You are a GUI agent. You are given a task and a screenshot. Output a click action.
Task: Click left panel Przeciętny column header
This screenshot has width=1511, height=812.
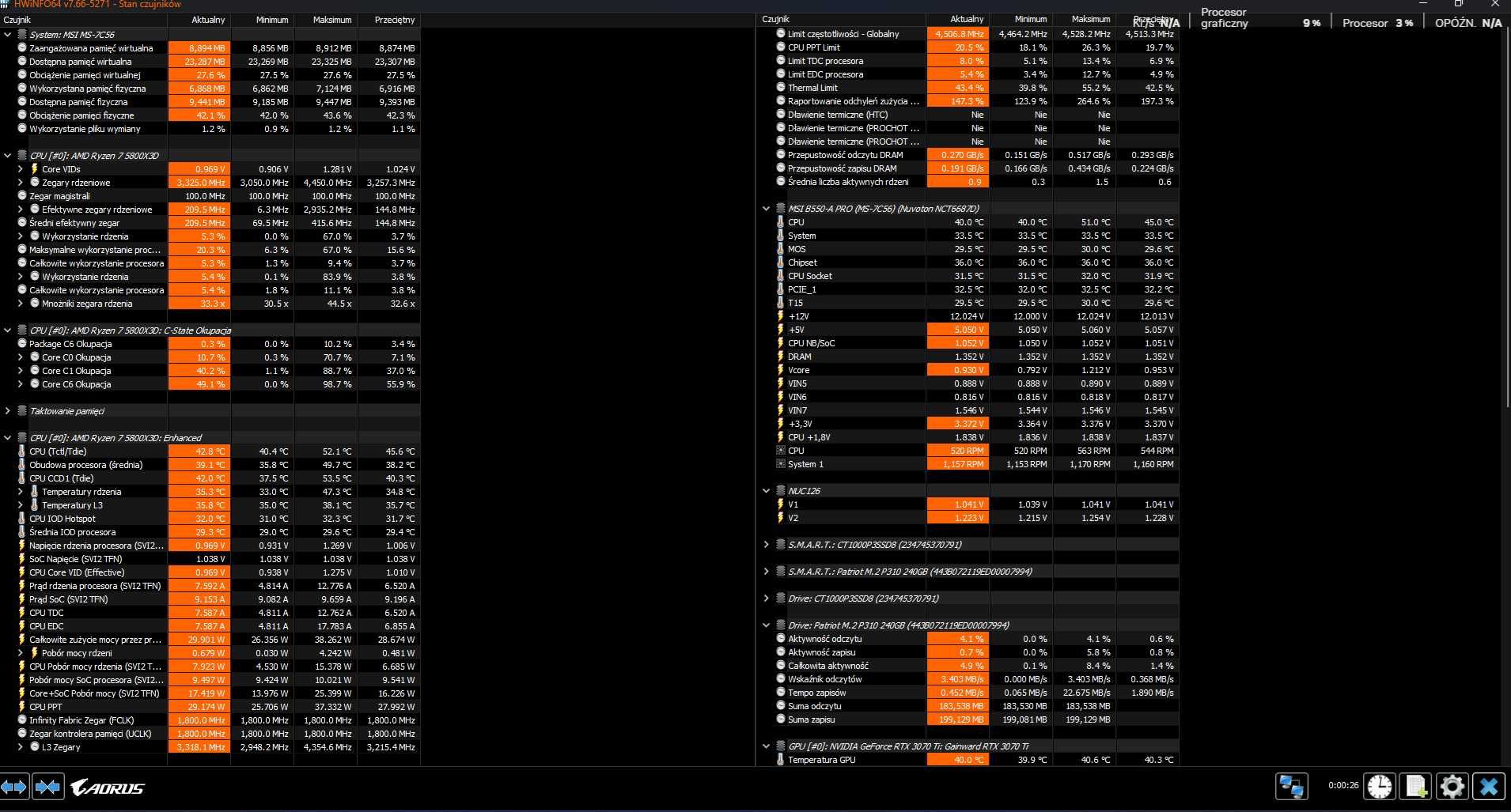click(x=388, y=20)
